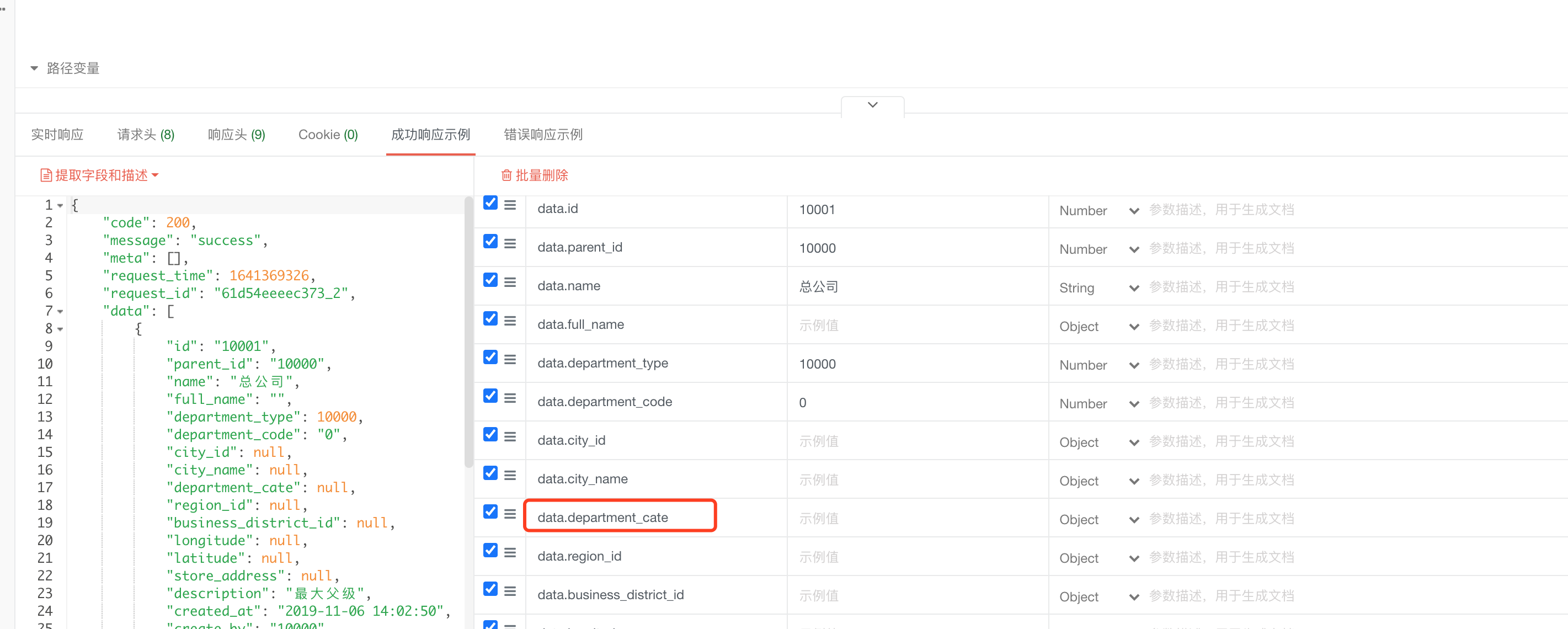Image resolution: width=1568 pixels, height=629 pixels.
Task: Click the JSON editor vertical scrollbar
Action: pyautogui.click(x=468, y=332)
